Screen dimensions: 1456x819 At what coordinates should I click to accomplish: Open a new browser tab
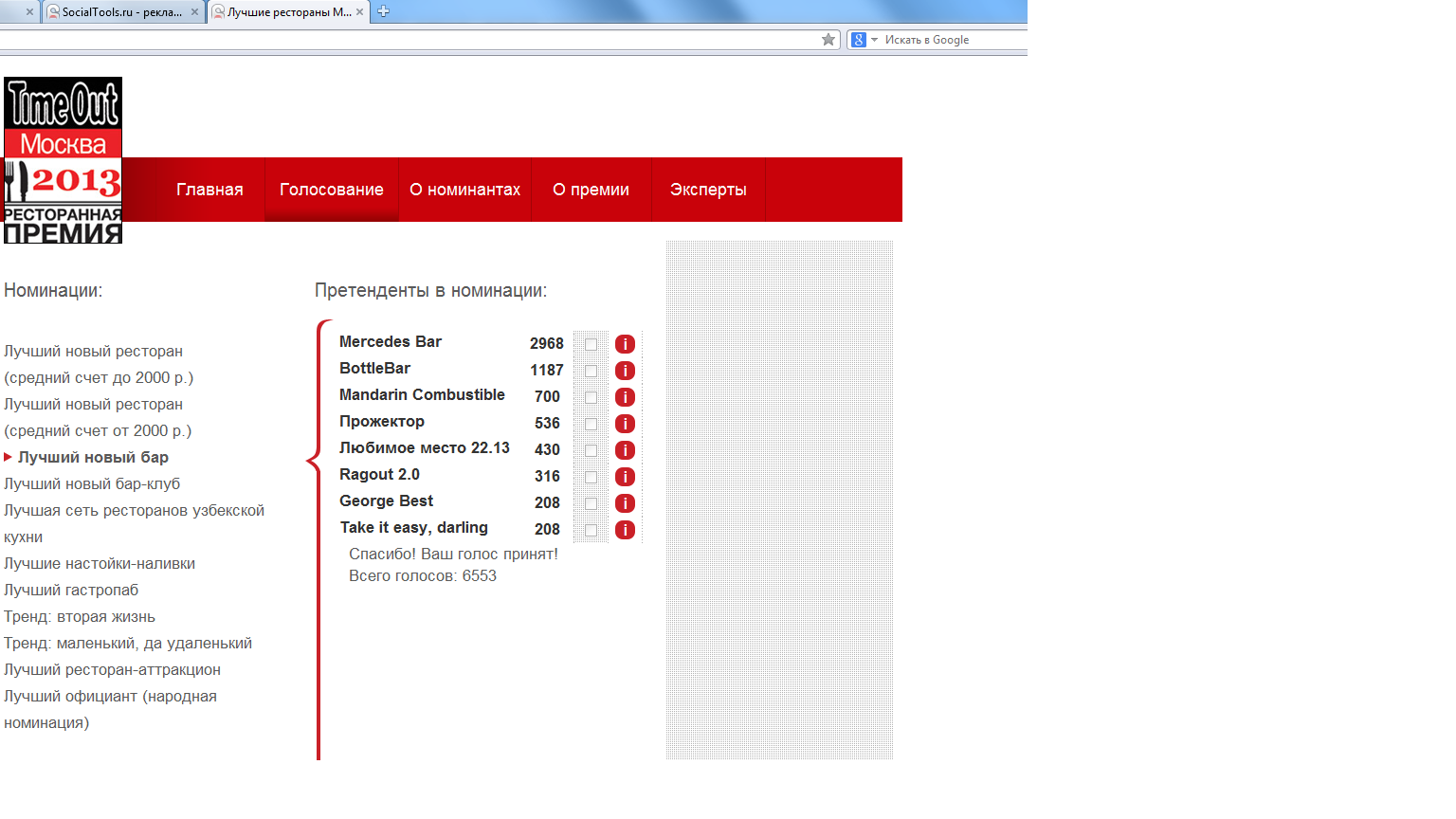383,11
